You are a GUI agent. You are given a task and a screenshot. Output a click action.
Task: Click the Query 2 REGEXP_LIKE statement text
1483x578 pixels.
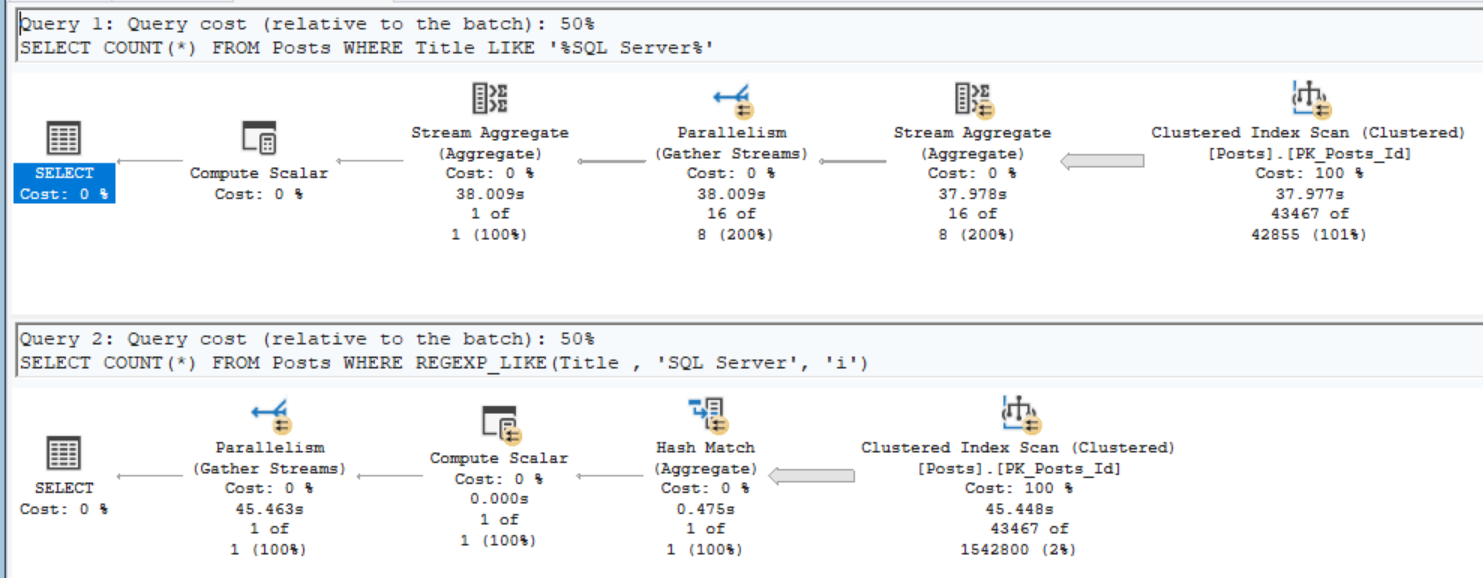coord(443,363)
